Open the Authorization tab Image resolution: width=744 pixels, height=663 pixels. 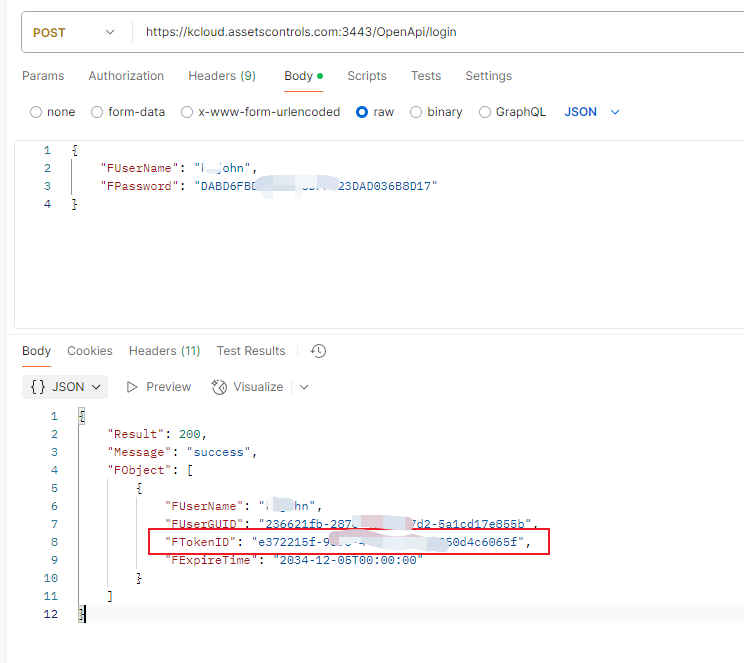click(126, 76)
